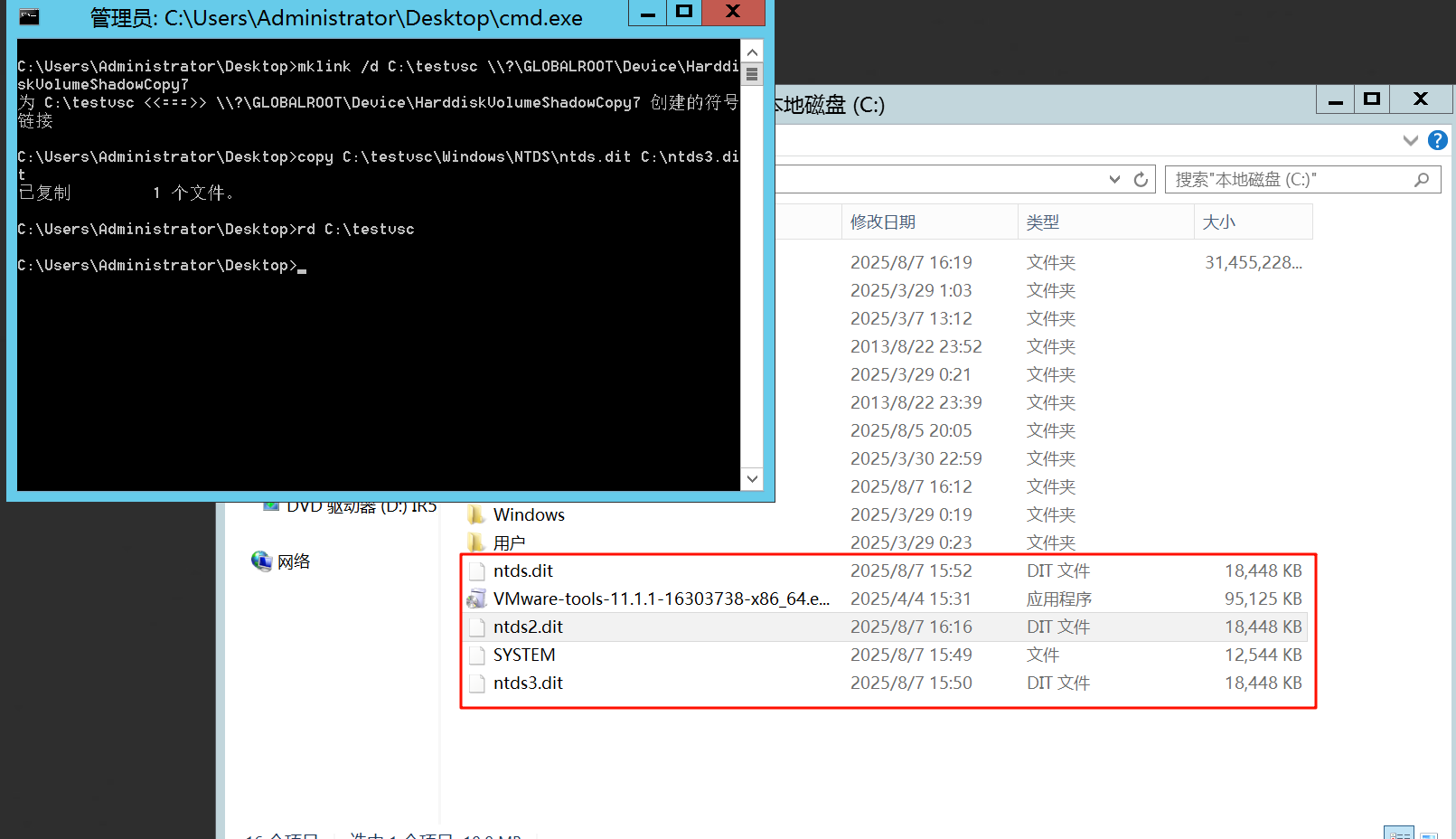The height and width of the screenshot is (839, 1456).
Task: Click the 网络 network icon
Action: pyautogui.click(x=262, y=561)
